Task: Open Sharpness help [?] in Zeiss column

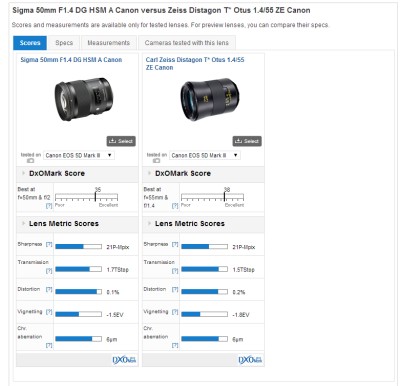Action: pyautogui.click(x=175, y=244)
